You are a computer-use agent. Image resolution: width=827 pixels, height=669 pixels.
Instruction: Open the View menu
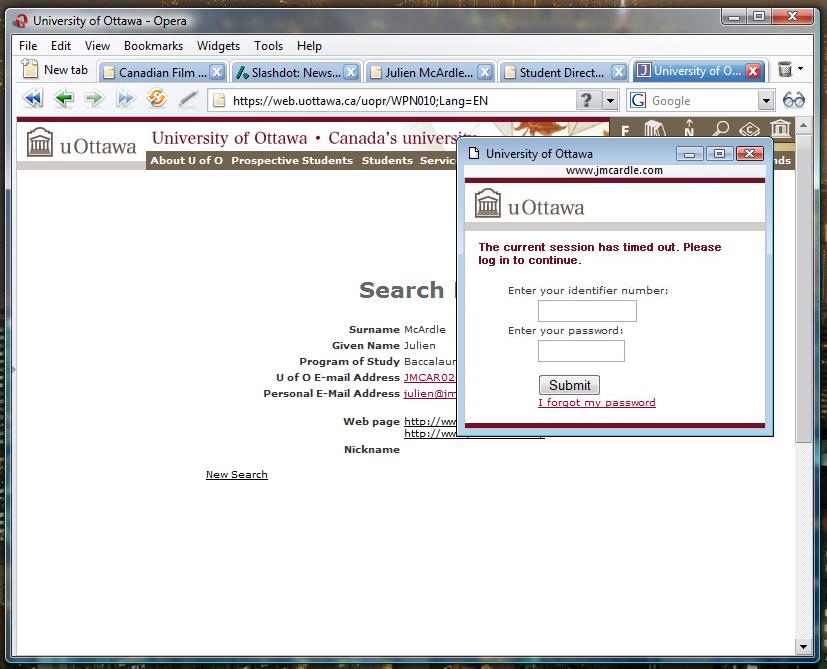point(97,46)
